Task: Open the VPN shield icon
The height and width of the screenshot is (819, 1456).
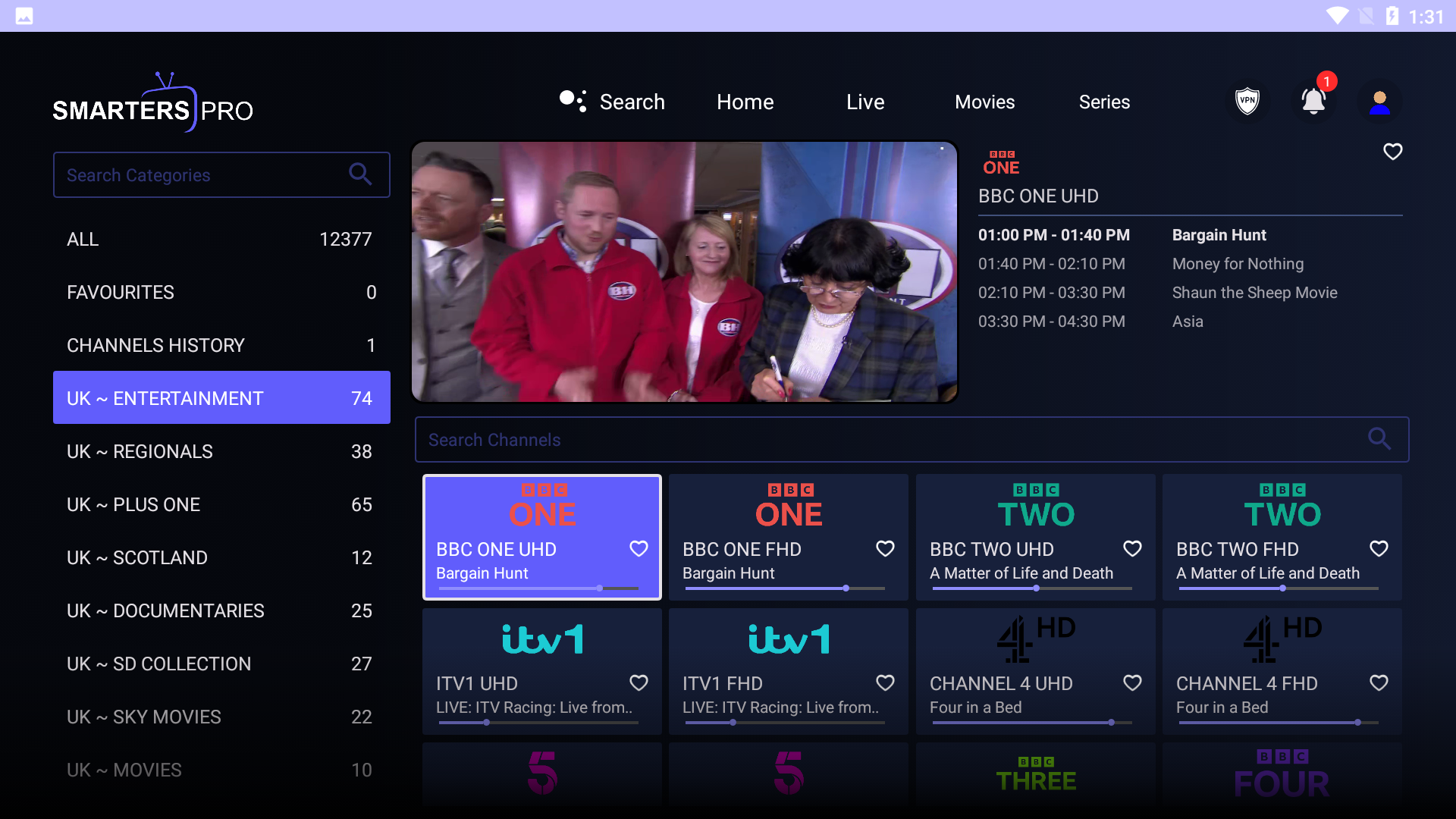Action: 1247,101
